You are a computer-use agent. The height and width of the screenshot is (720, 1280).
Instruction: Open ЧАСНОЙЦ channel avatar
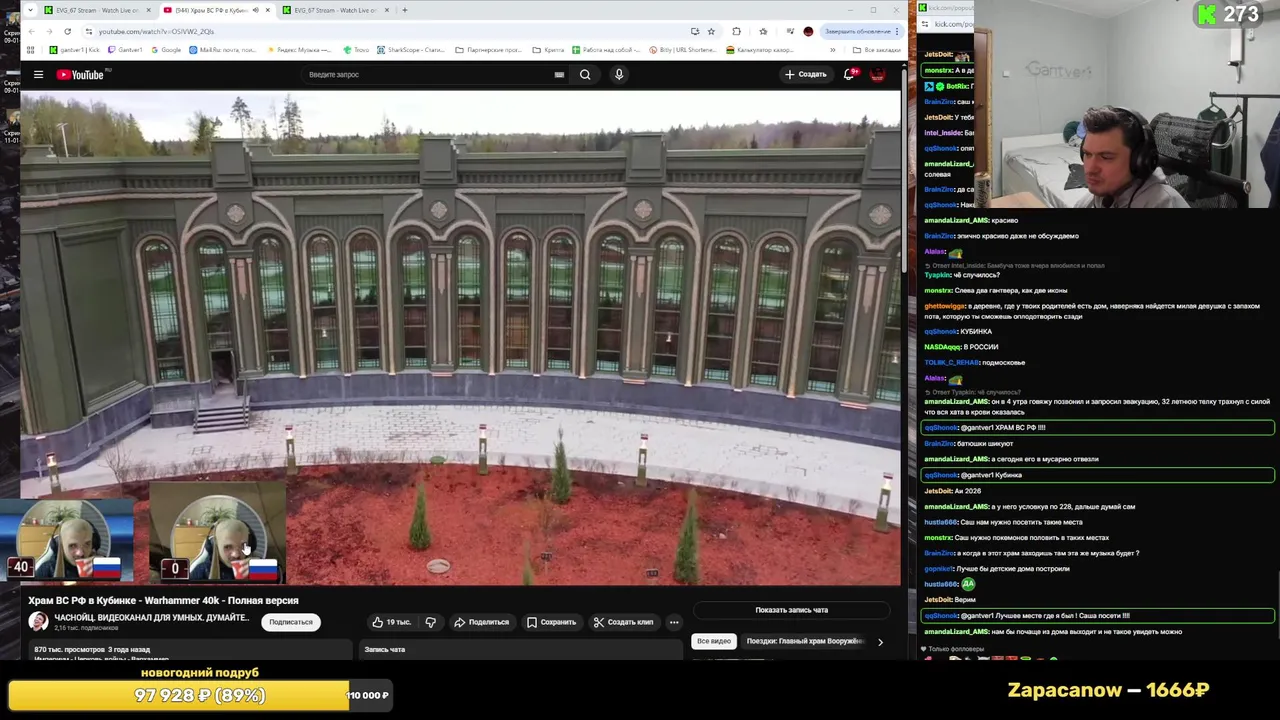pyautogui.click(x=38, y=621)
